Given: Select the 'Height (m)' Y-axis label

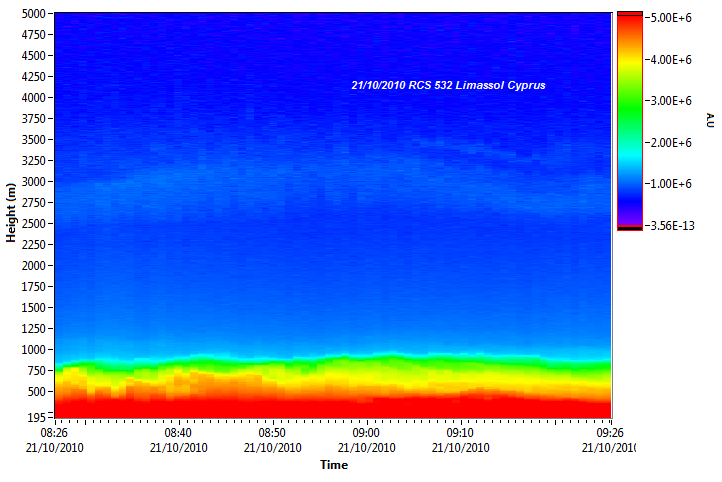Looking at the screenshot, I should [x=11, y=212].
